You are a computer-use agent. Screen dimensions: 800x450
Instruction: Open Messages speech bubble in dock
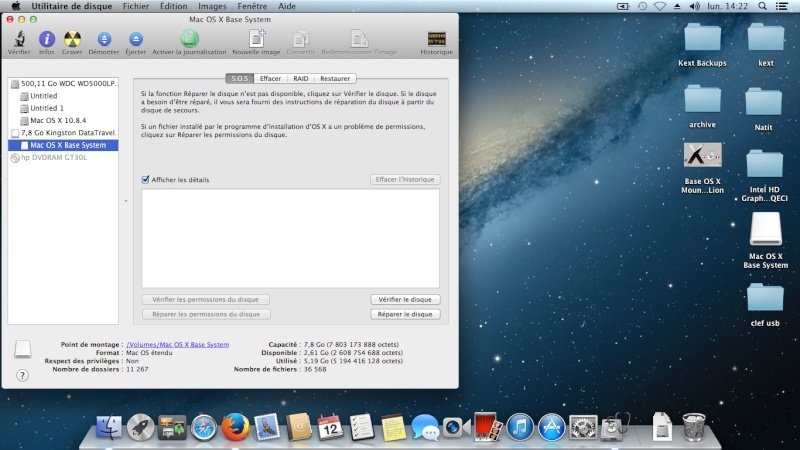(x=425, y=428)
